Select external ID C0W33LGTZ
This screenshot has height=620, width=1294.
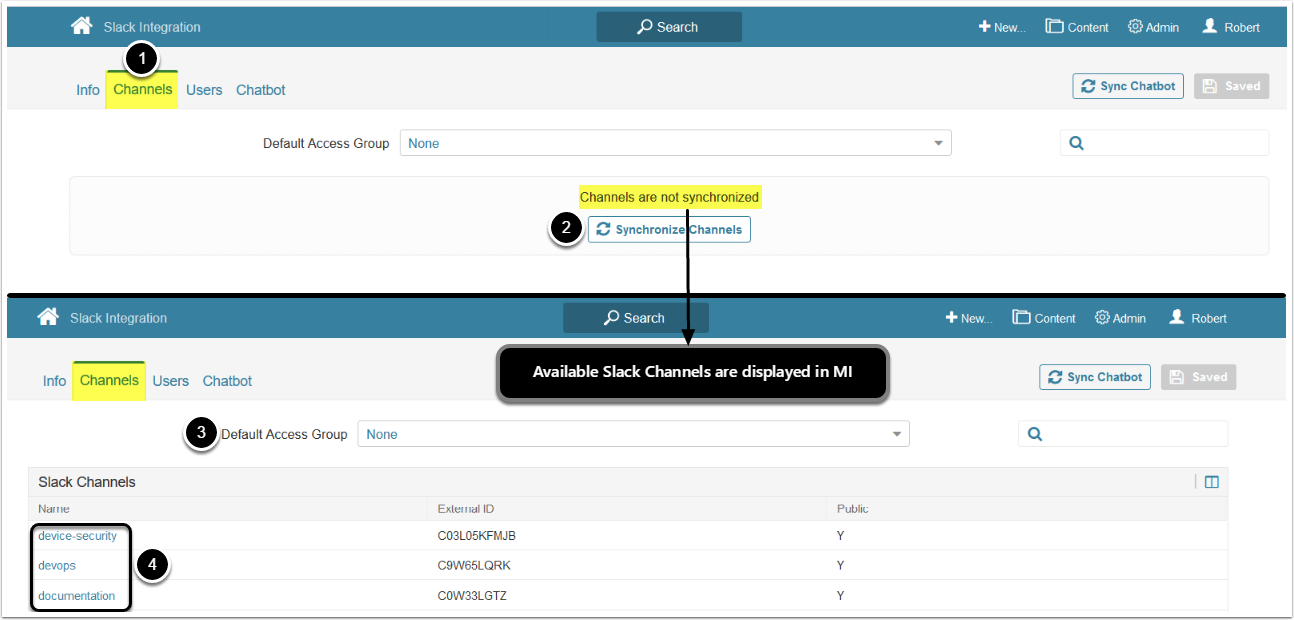[471, 596]
